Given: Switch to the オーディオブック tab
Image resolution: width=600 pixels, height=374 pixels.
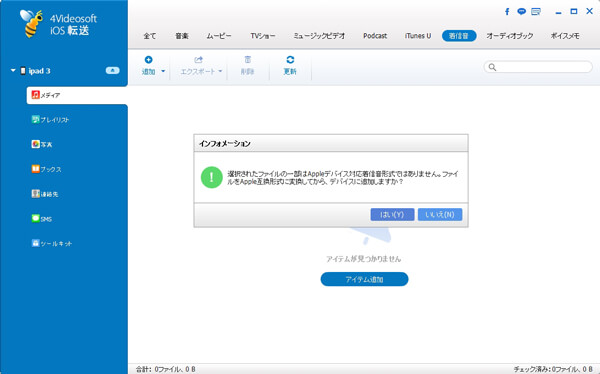Looking at the screenshot, I should click(510, 36).
